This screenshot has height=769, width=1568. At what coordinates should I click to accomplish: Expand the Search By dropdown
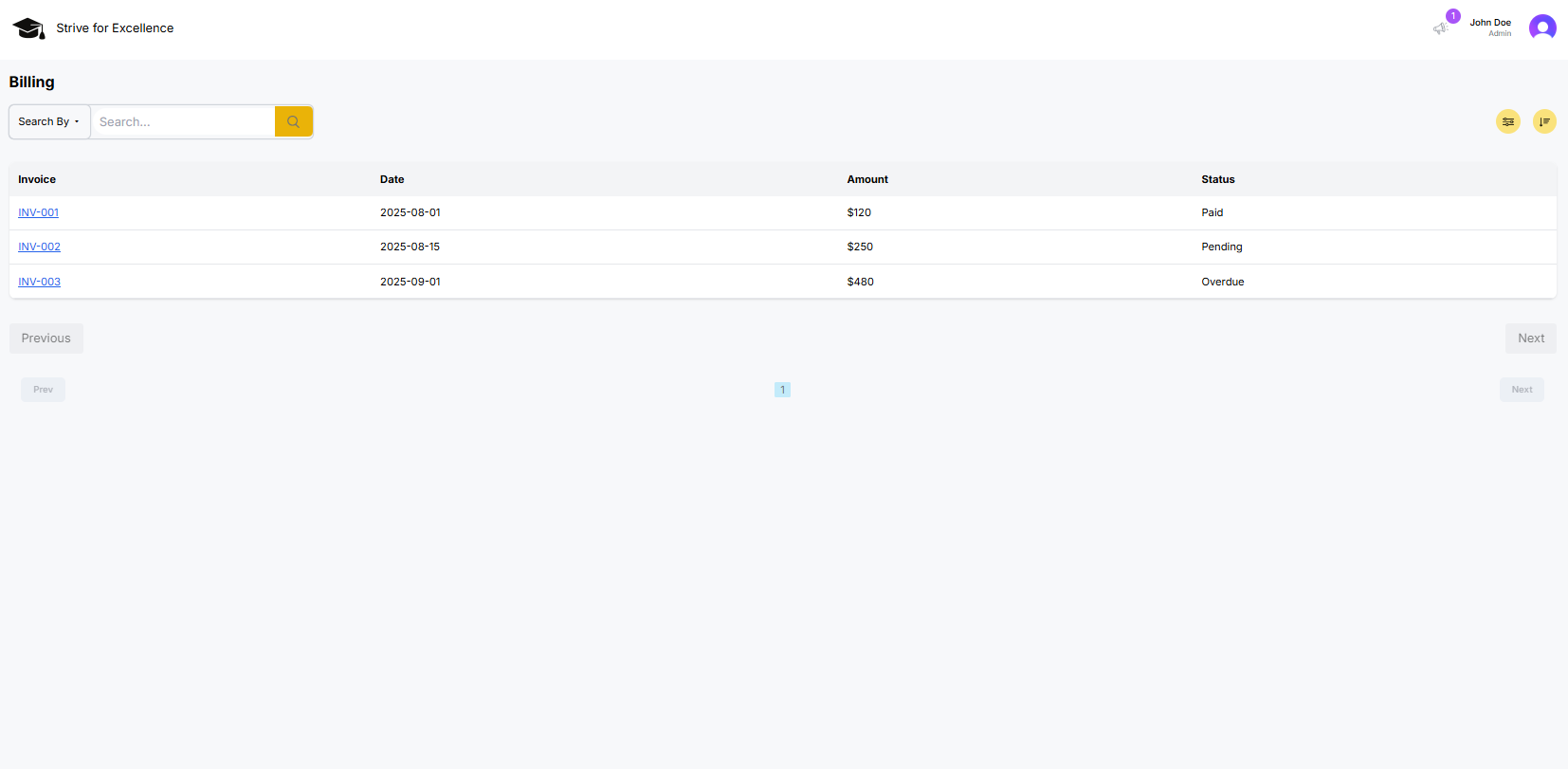49,121
